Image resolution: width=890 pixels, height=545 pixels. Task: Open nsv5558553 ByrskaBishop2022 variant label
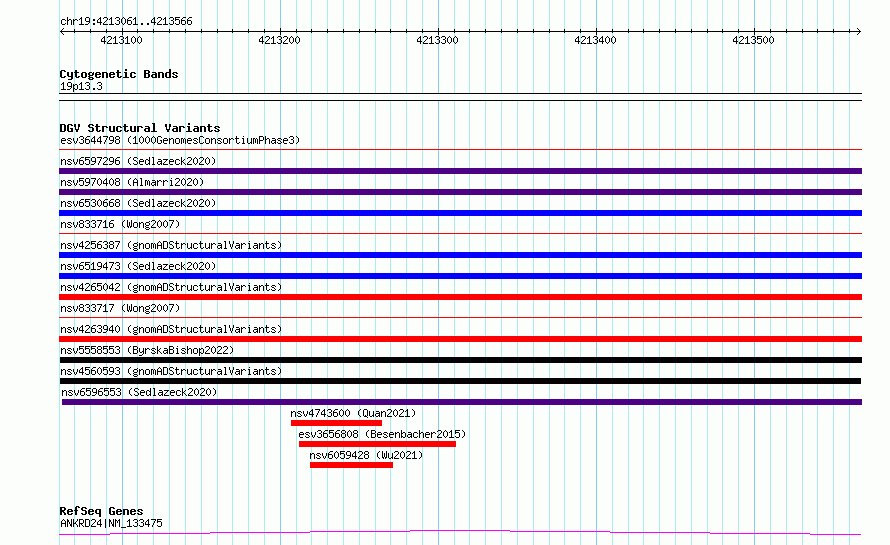pyautogui.click(x=147, y=350)
